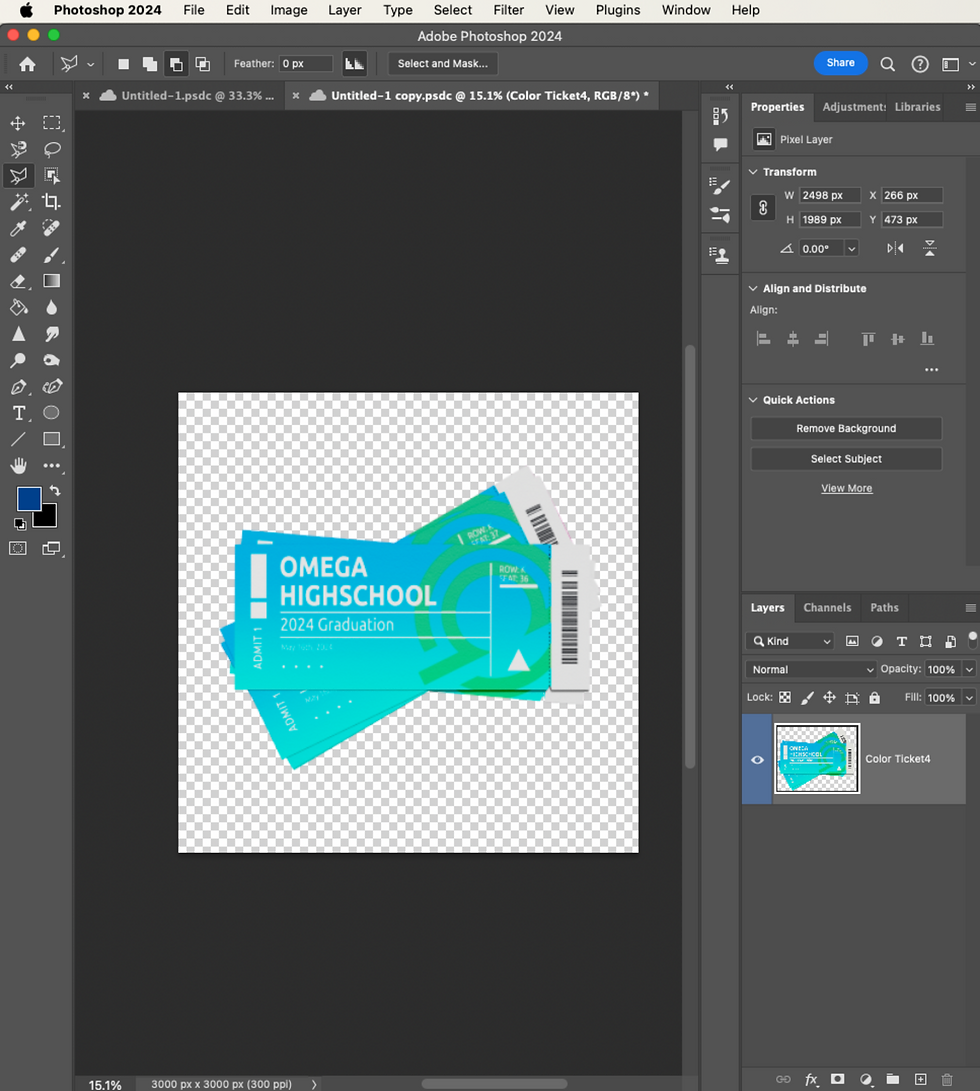Enable New selection mode
The image size is (980, 1091).
tap(123, 64)
